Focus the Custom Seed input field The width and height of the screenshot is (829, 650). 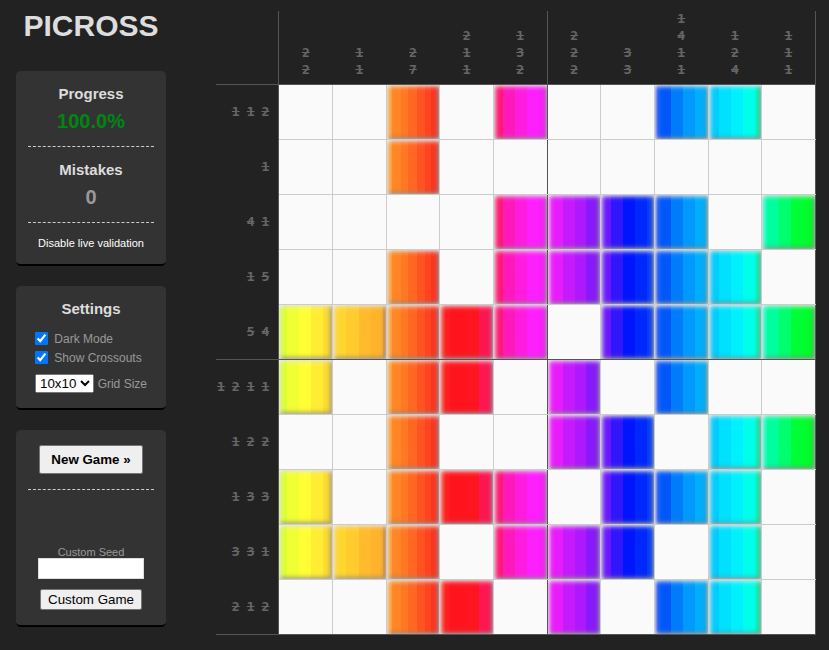91,569
